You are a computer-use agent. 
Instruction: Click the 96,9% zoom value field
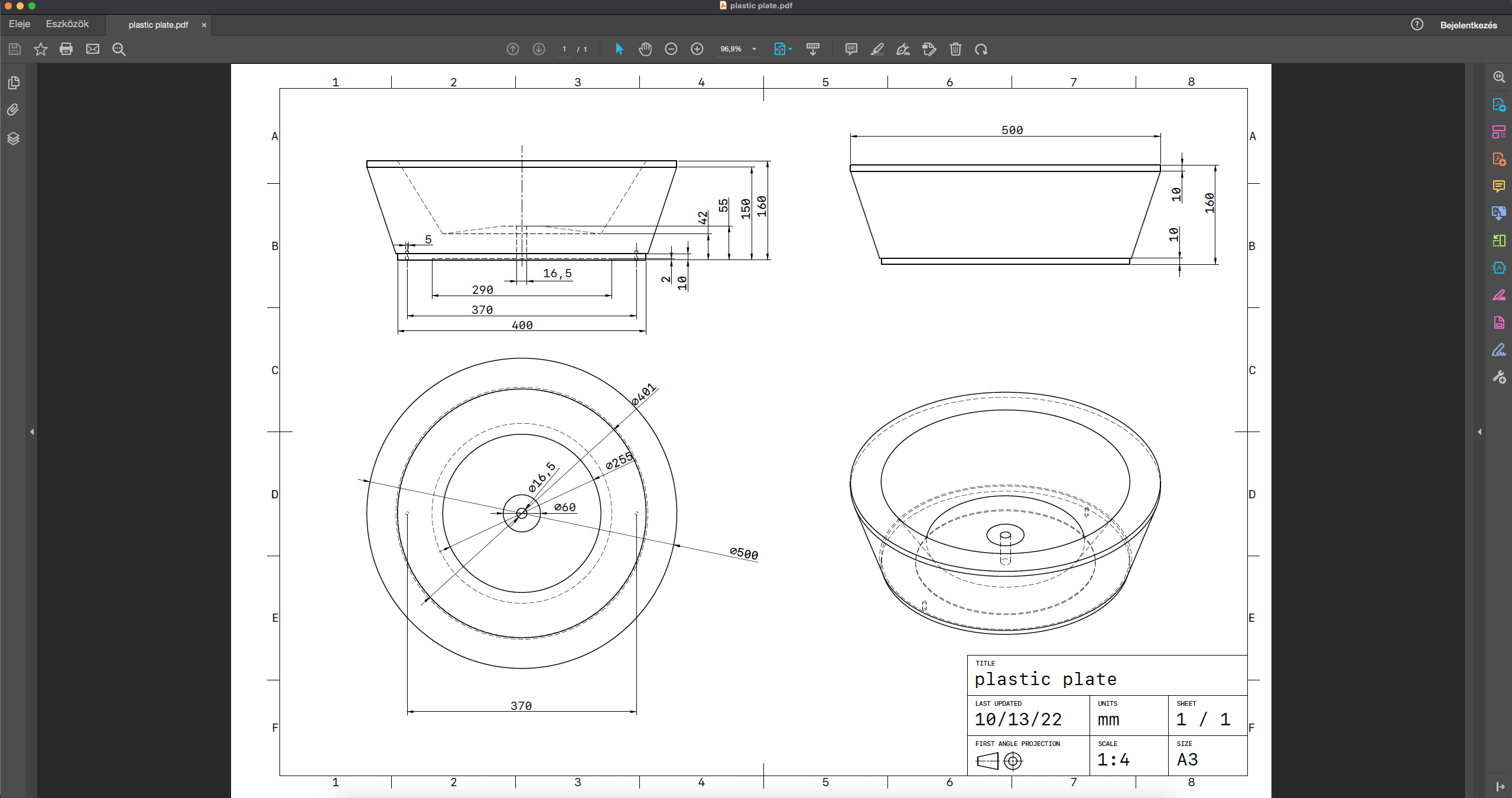pyautogui.click(x=731, y=49)
